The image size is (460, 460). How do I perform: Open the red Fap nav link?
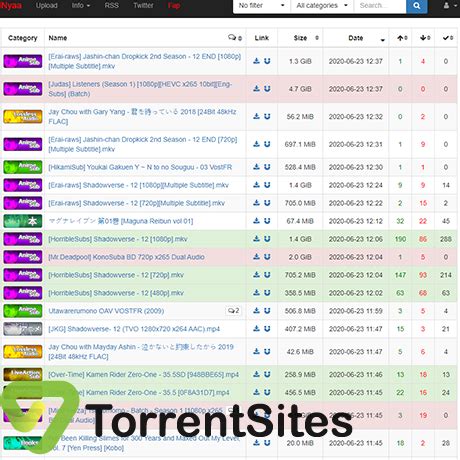[174, 6]
